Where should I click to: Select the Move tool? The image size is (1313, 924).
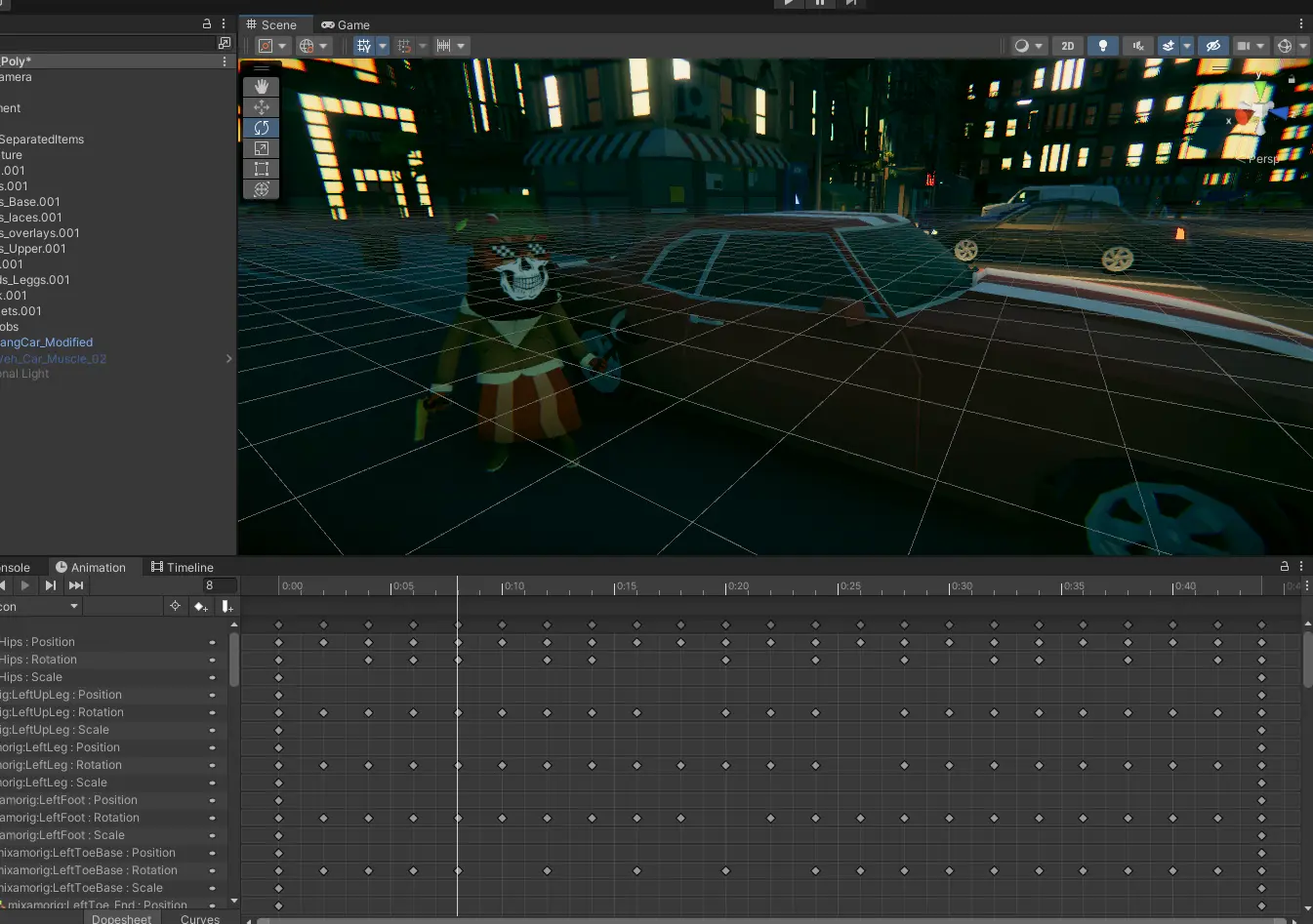pos(261,107)
